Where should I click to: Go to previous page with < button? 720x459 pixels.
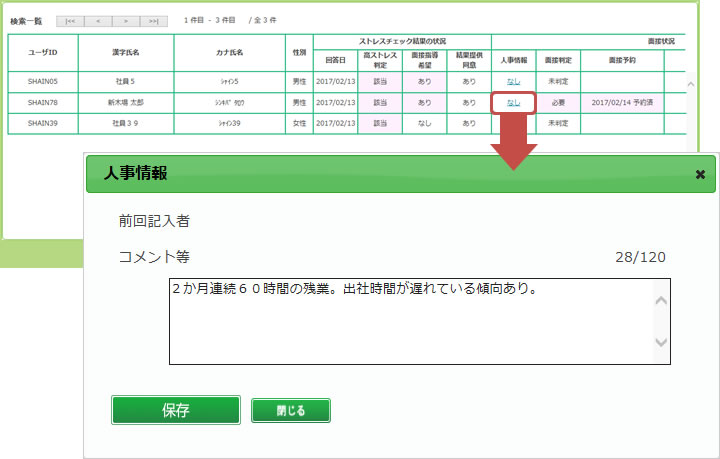(x=98, y=21)
